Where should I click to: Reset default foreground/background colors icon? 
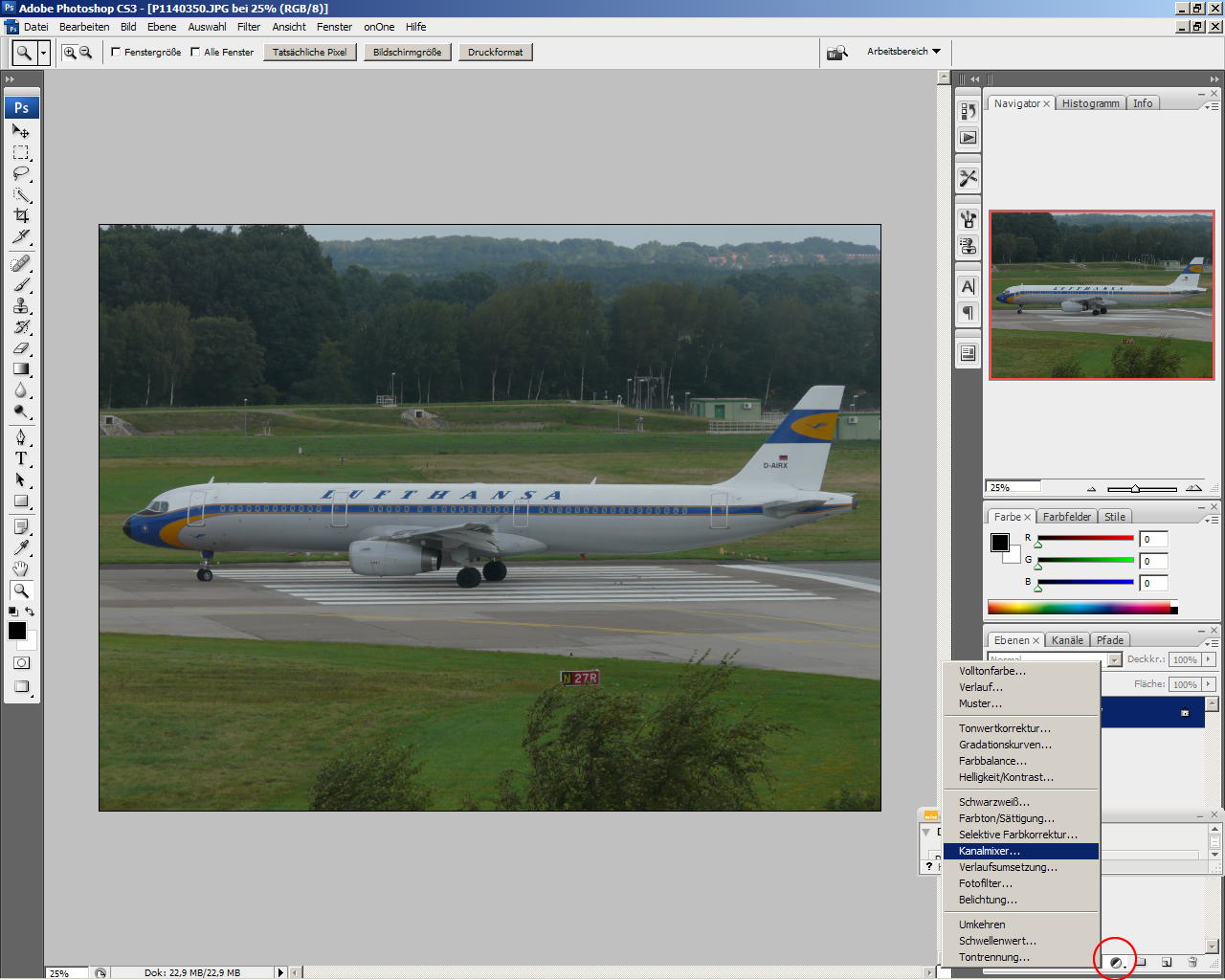[x=12, y=611]
